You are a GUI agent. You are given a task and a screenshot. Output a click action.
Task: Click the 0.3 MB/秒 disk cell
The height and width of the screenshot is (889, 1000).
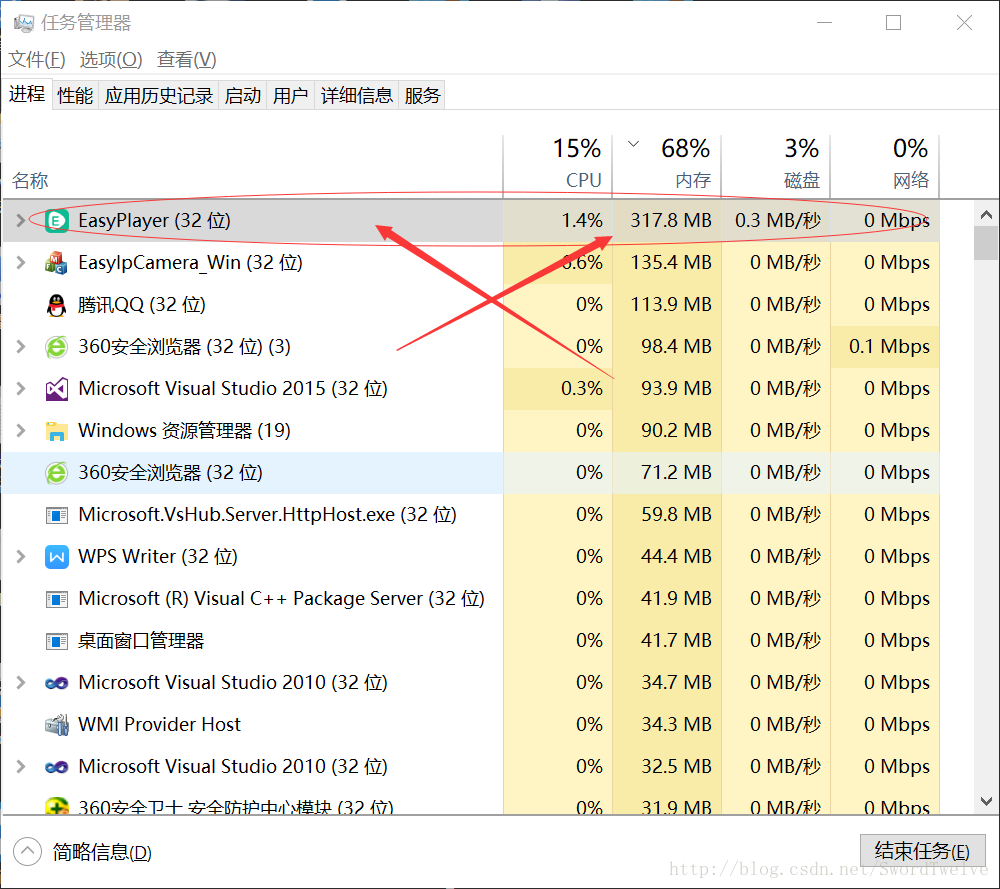click(x=777, y=221)
